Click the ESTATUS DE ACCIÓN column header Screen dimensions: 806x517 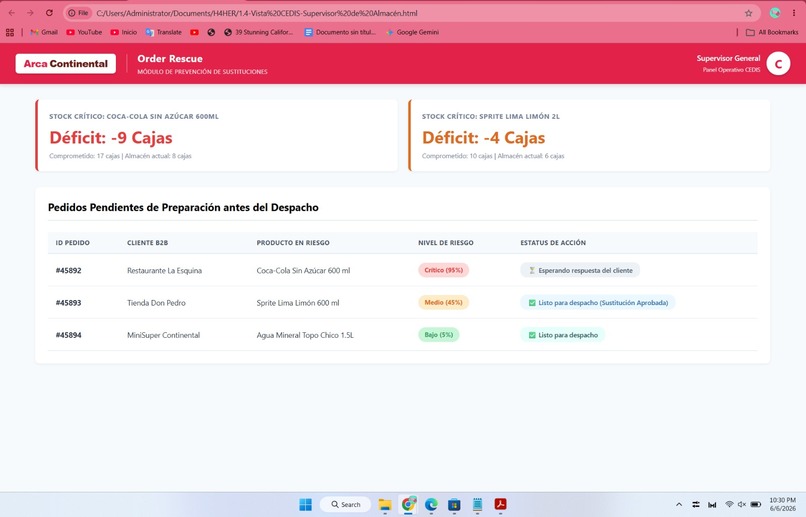(x=553, y=243)
